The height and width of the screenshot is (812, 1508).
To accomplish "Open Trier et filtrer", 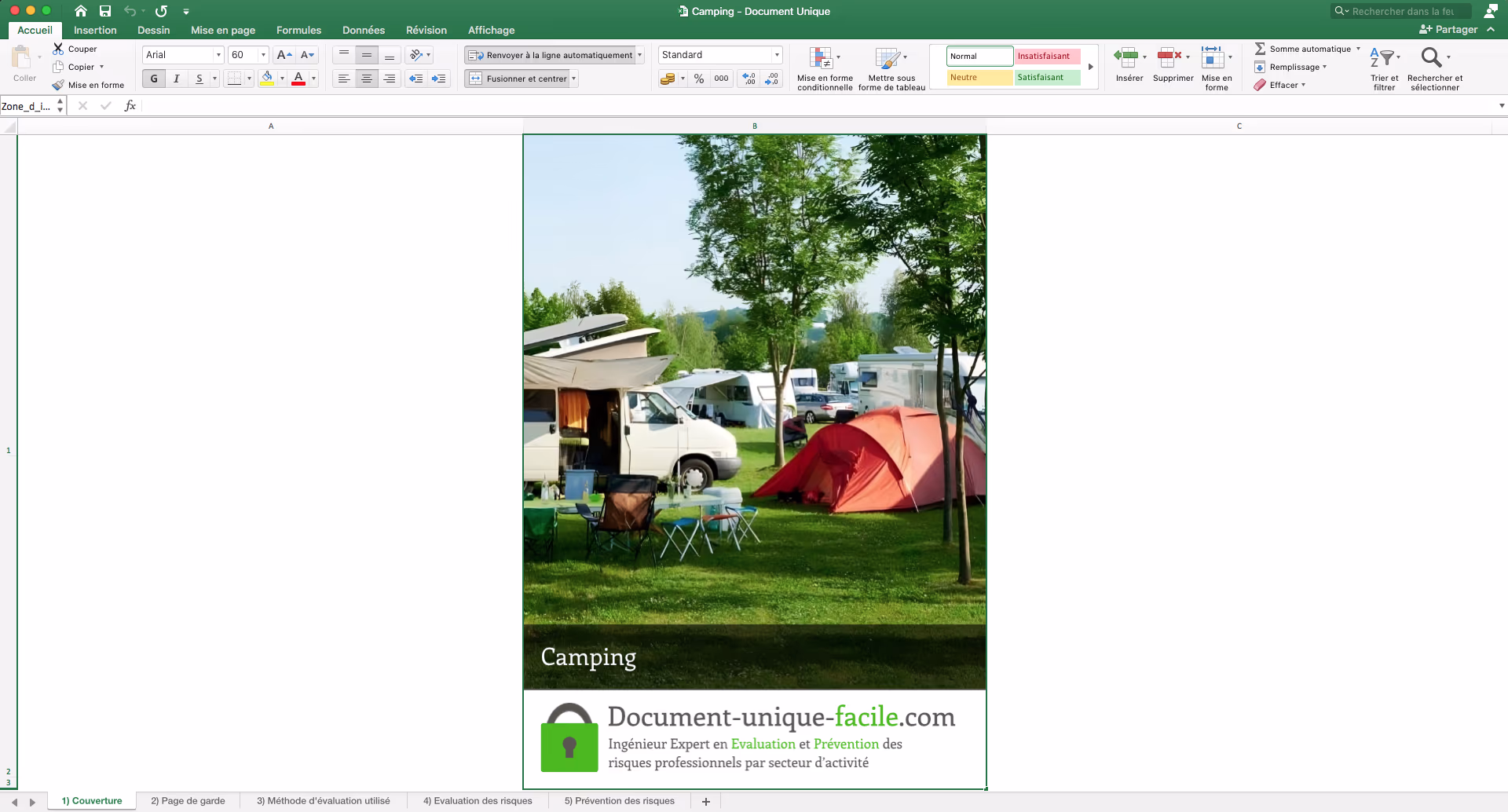I will (x=1384, y=69).
